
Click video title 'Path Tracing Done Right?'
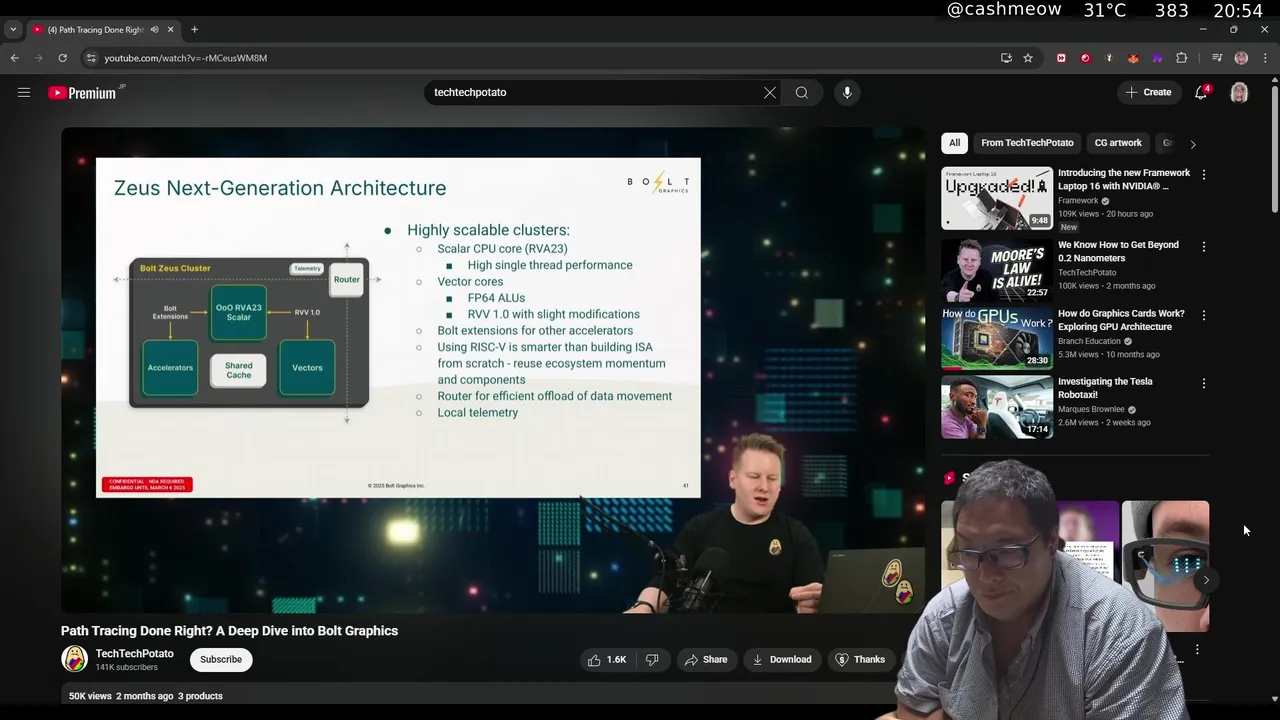coord(229,631)
